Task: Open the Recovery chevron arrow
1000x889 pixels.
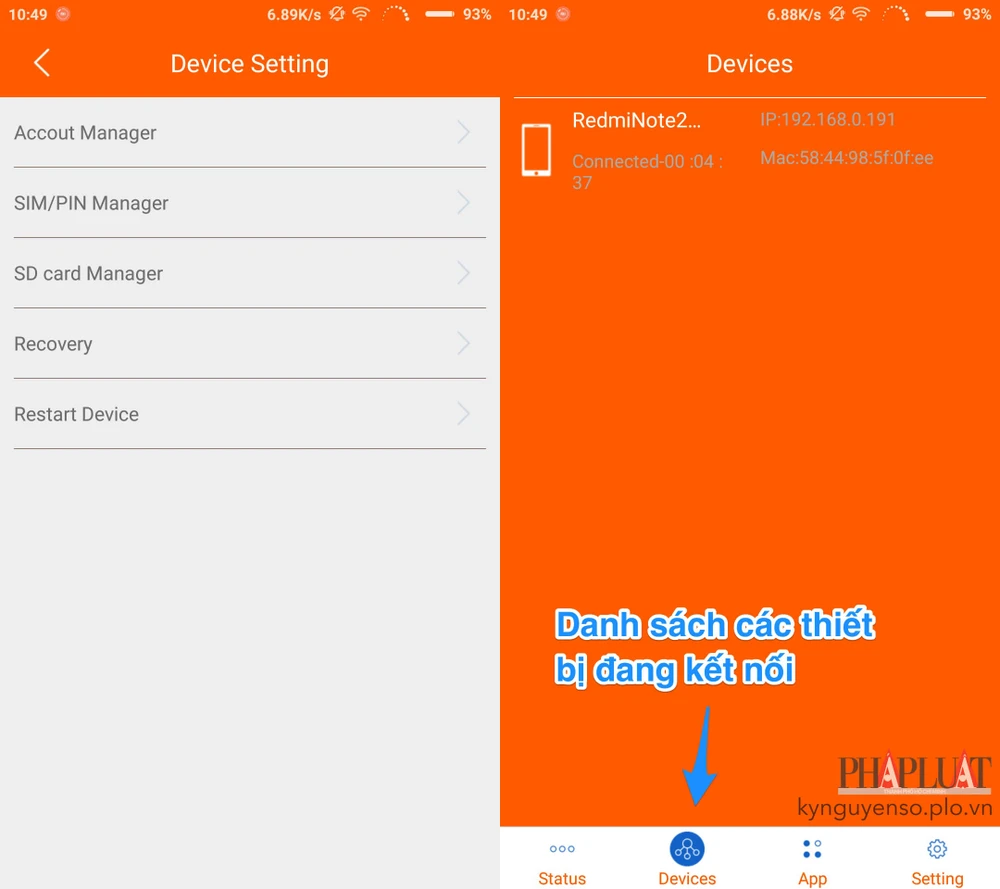Action: pyautogui.click(x=464, y=344)
